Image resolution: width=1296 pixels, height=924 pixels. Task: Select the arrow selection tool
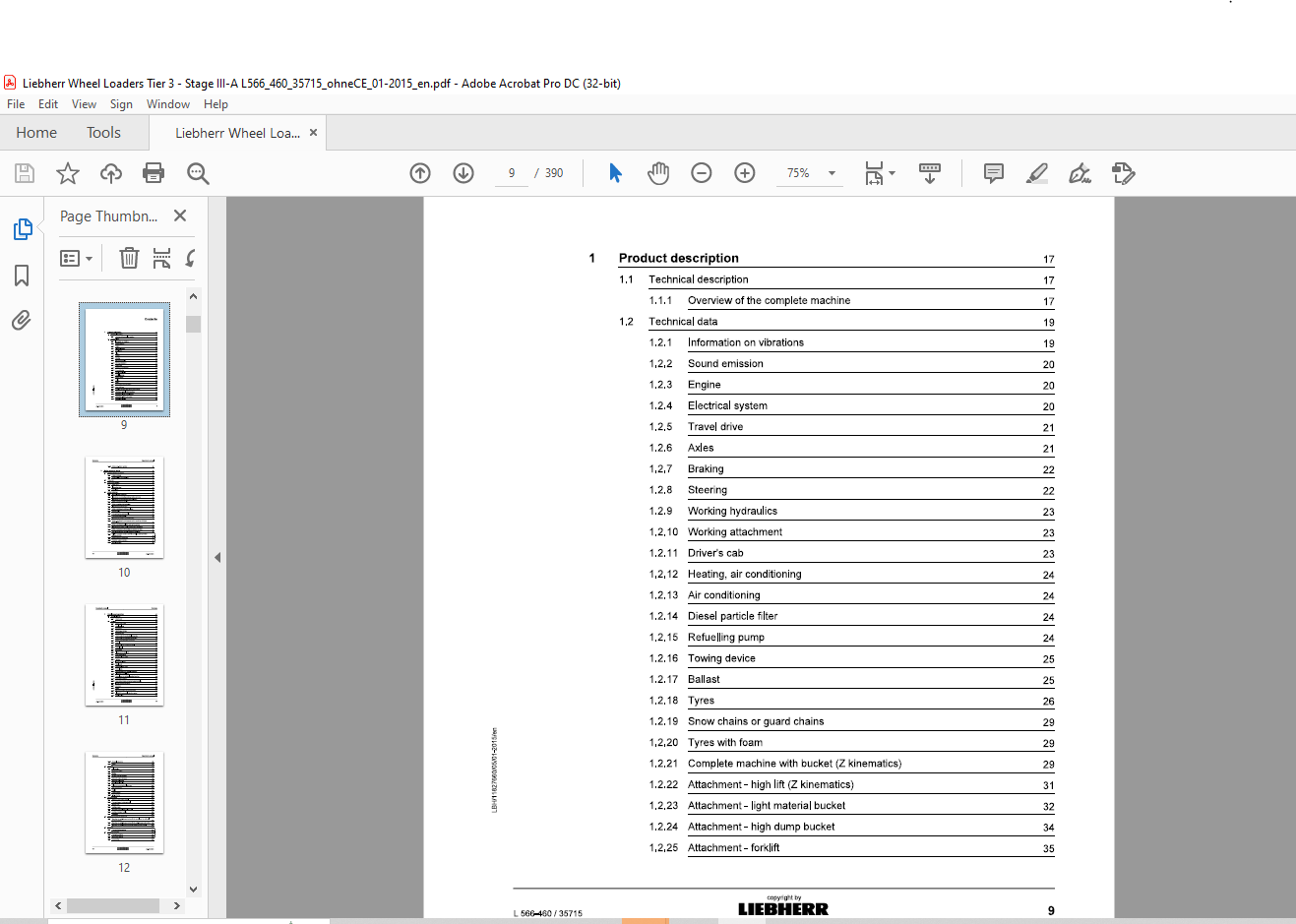615,173
